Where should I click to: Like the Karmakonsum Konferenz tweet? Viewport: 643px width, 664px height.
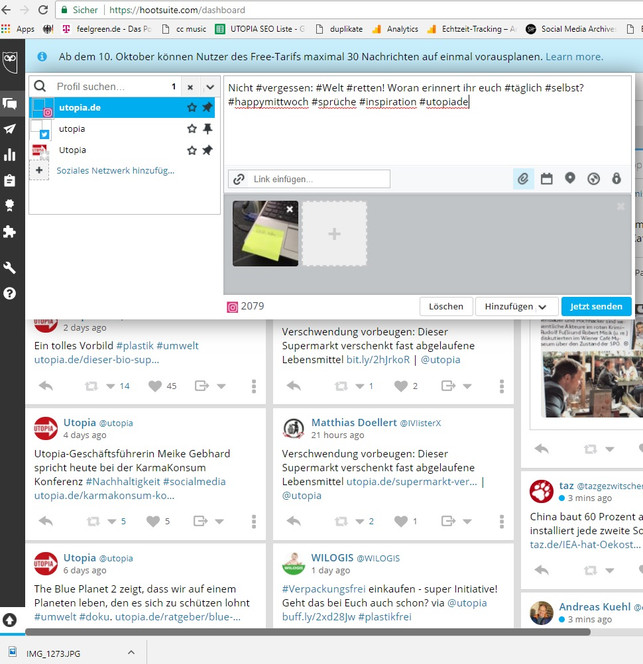point(153,521)
